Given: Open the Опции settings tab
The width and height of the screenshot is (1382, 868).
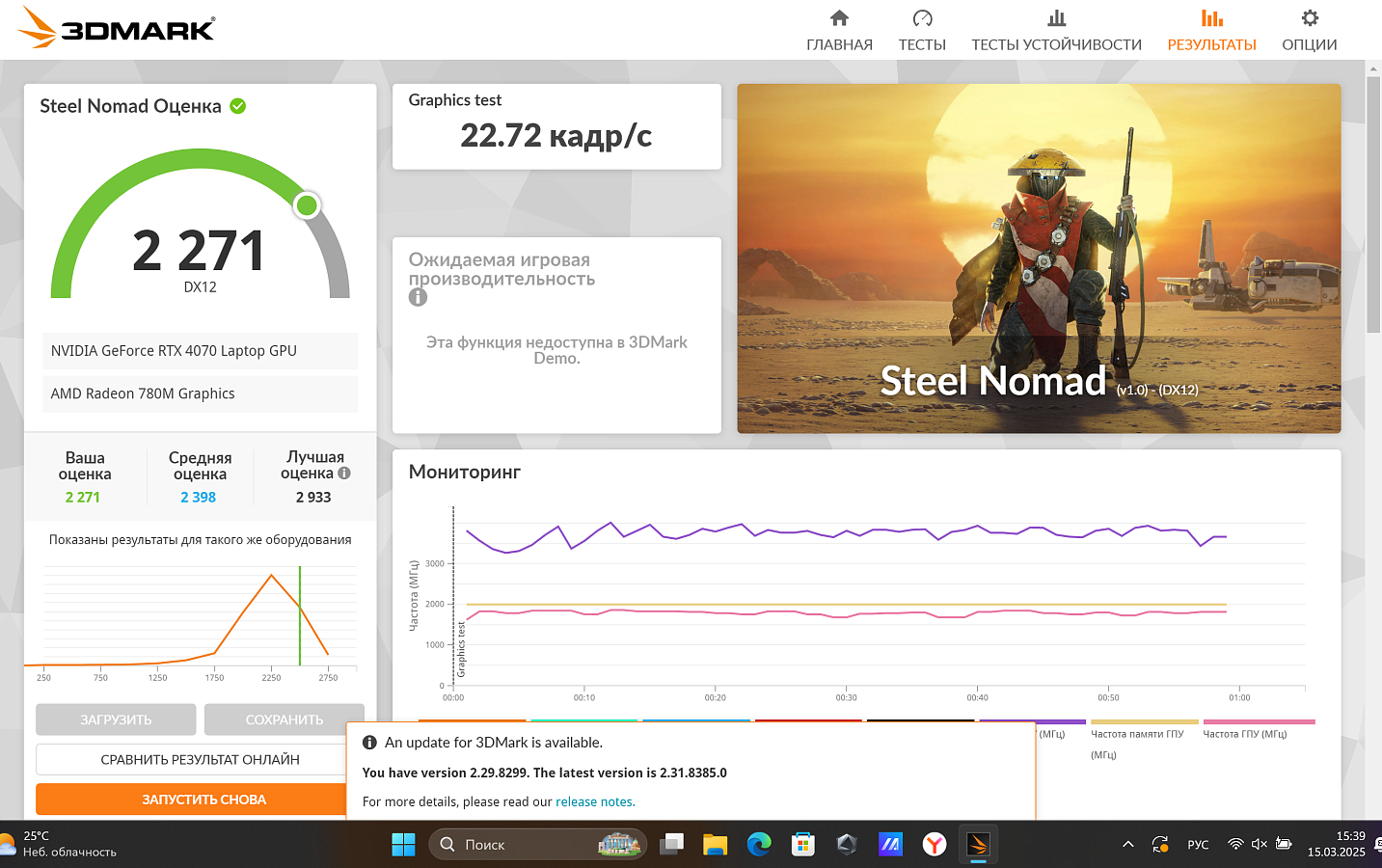Looking at the screenshot, I should (1309, 31).
